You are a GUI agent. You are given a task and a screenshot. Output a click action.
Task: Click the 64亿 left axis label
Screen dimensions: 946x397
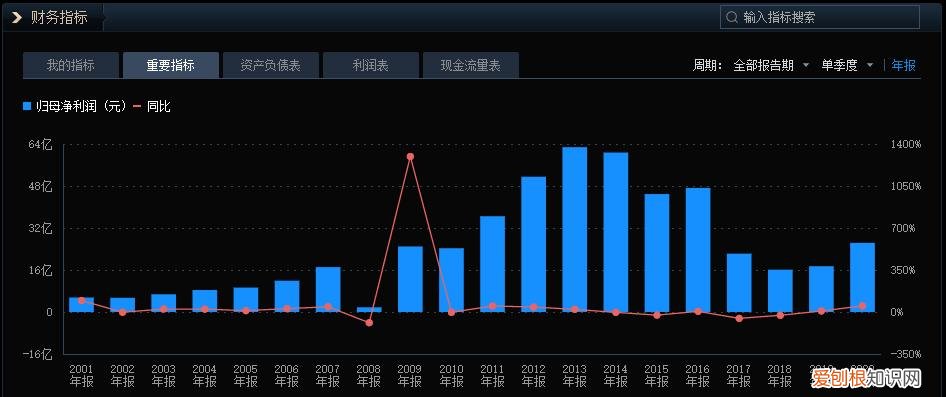point(40,145)
